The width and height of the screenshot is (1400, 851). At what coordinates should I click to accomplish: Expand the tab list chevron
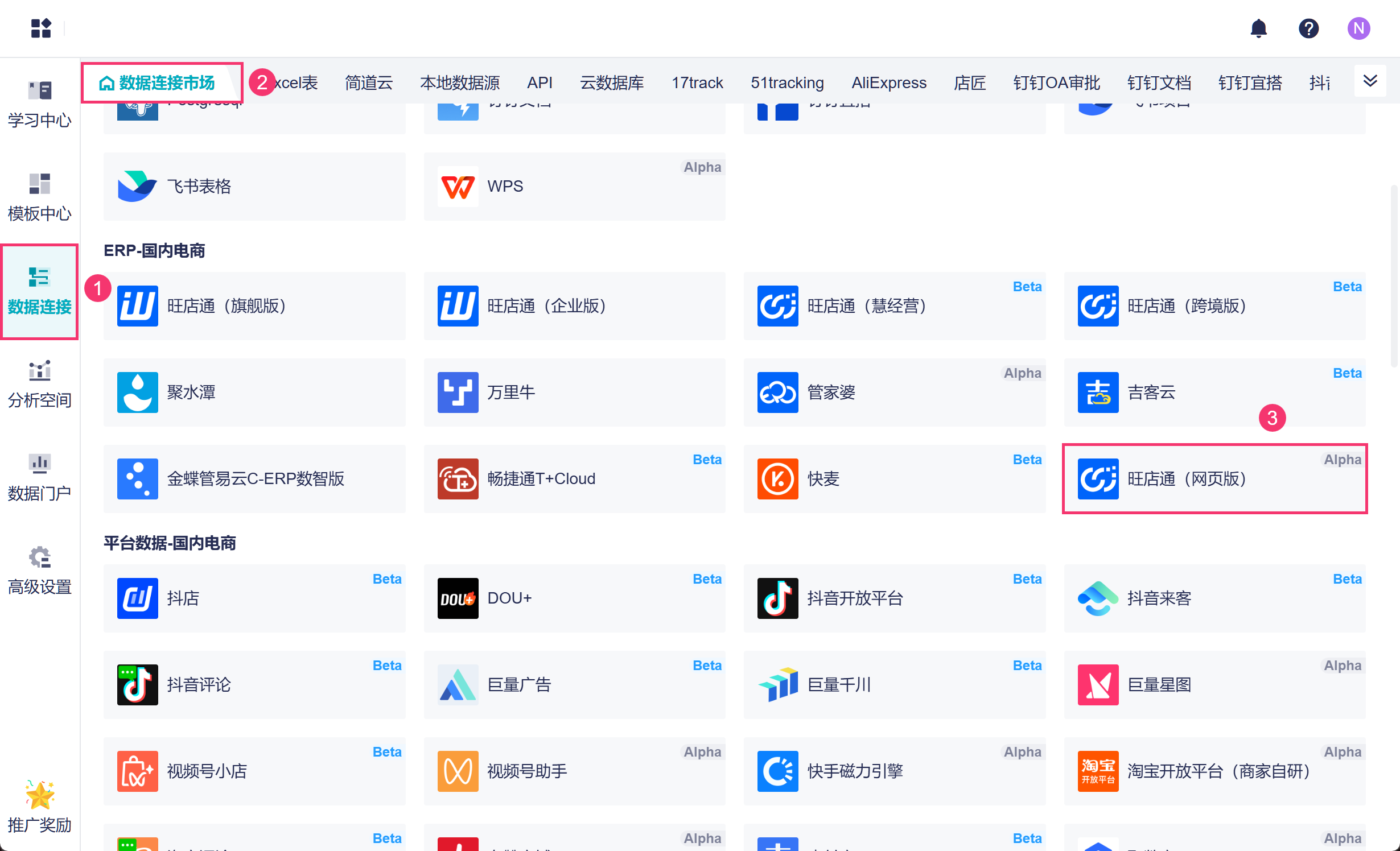[1370, 81]
